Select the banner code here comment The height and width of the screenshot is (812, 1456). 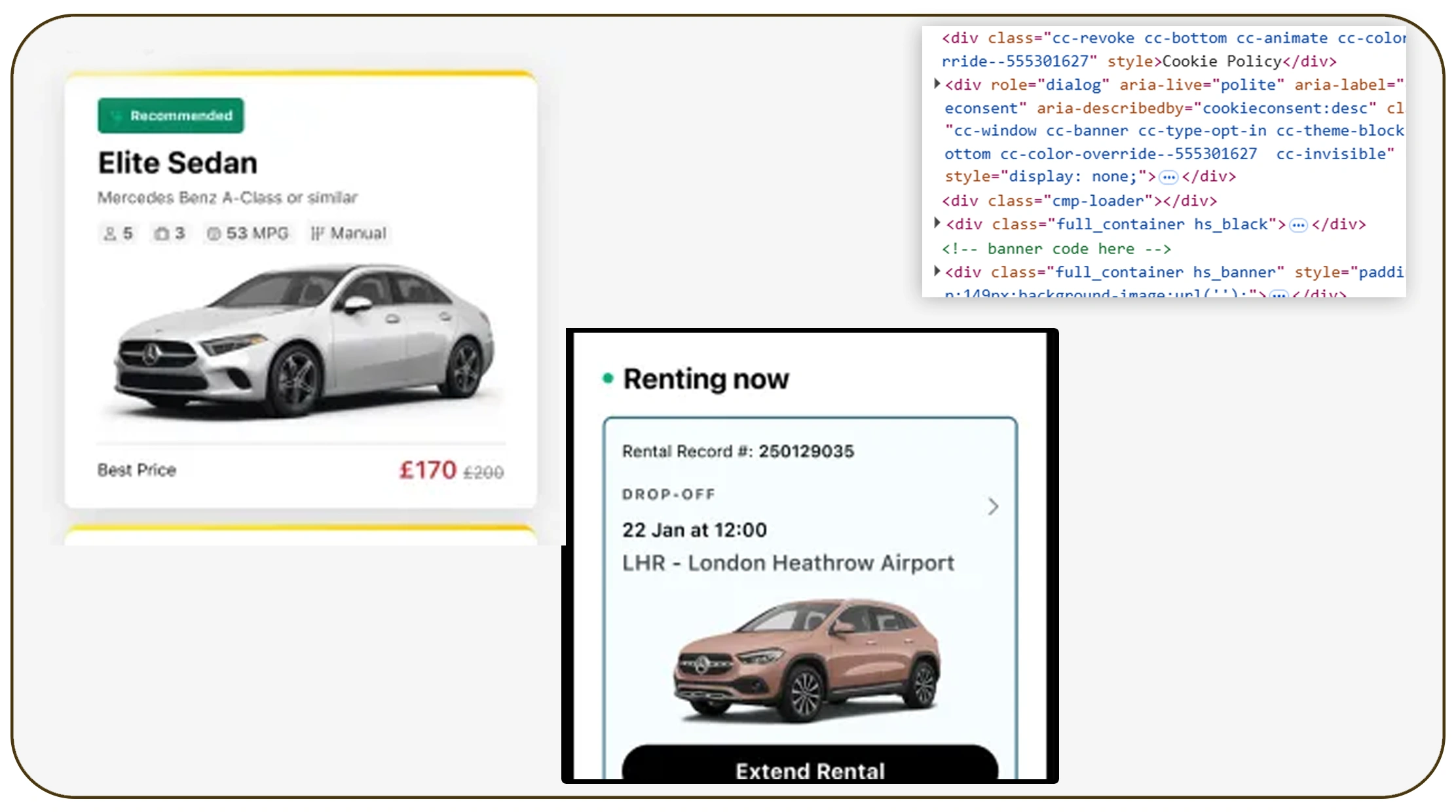1056,249
